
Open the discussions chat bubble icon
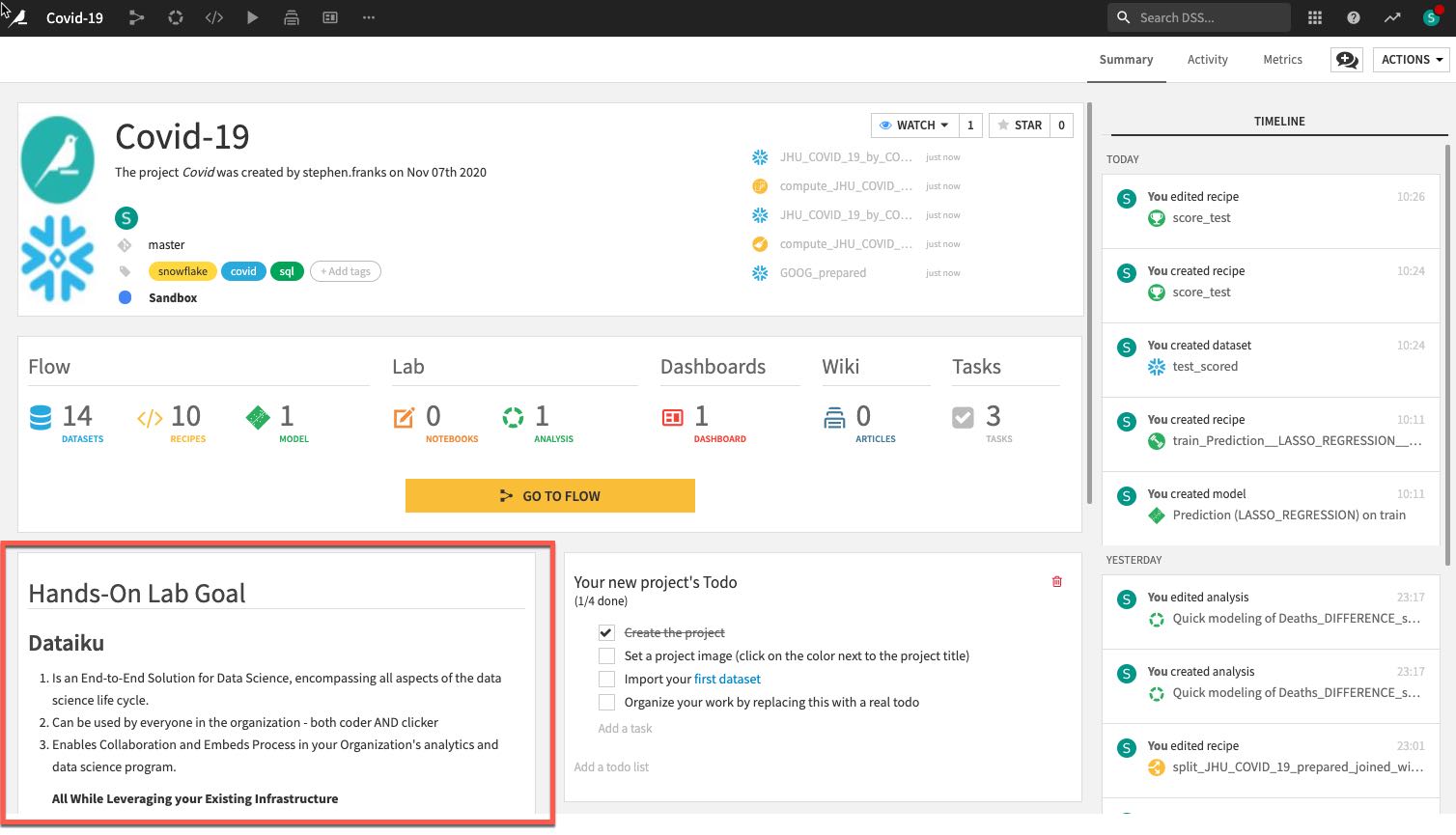click(1346, 60)
